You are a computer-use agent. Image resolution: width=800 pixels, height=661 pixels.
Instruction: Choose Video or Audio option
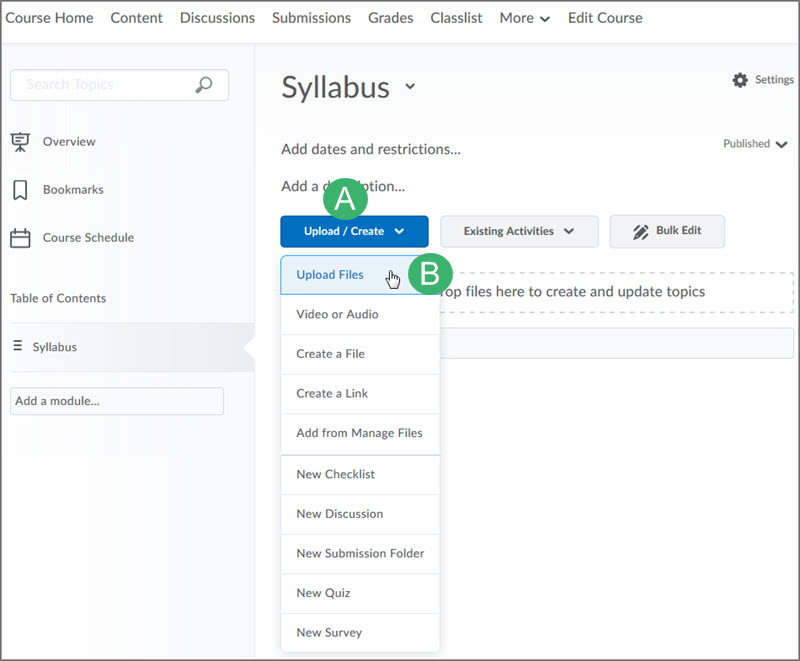360,315
